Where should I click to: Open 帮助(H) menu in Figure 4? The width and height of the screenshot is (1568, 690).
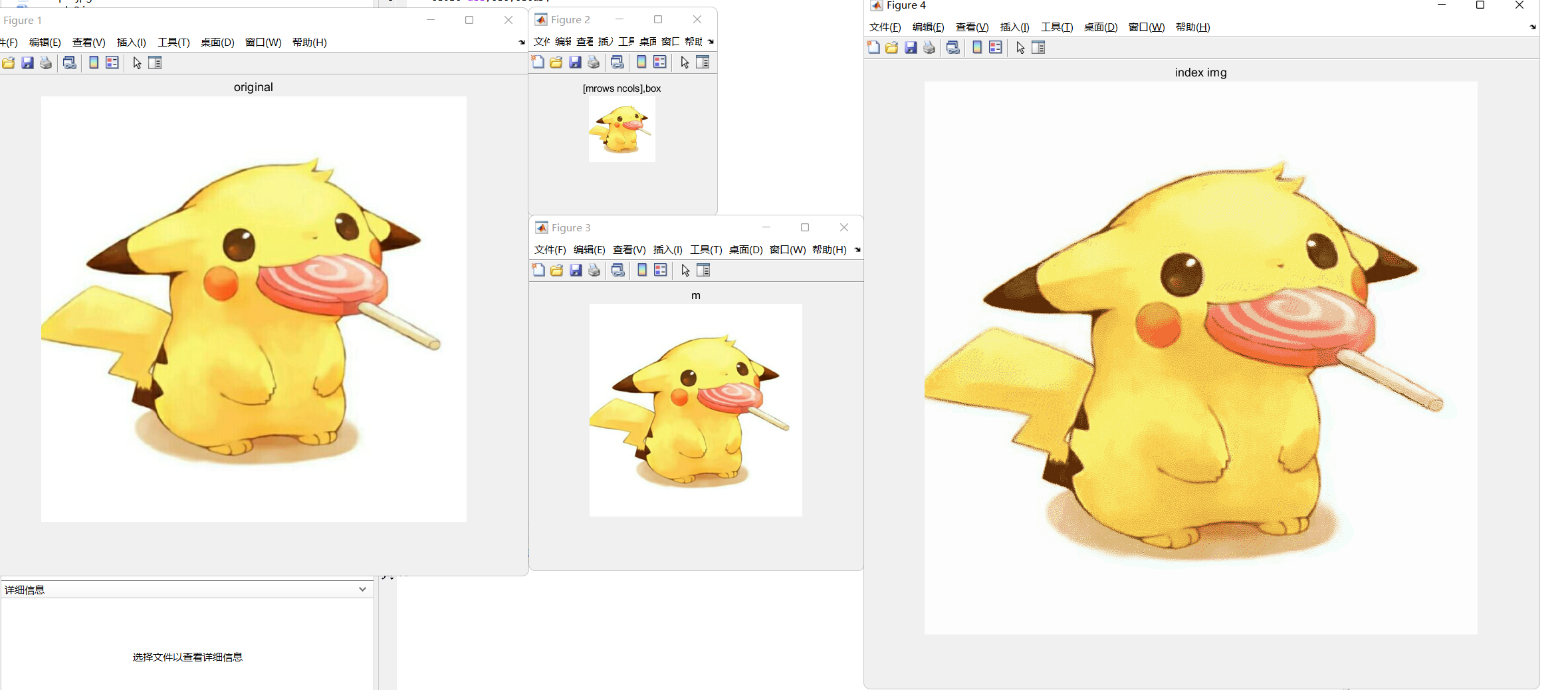(x=1193, y=27)
